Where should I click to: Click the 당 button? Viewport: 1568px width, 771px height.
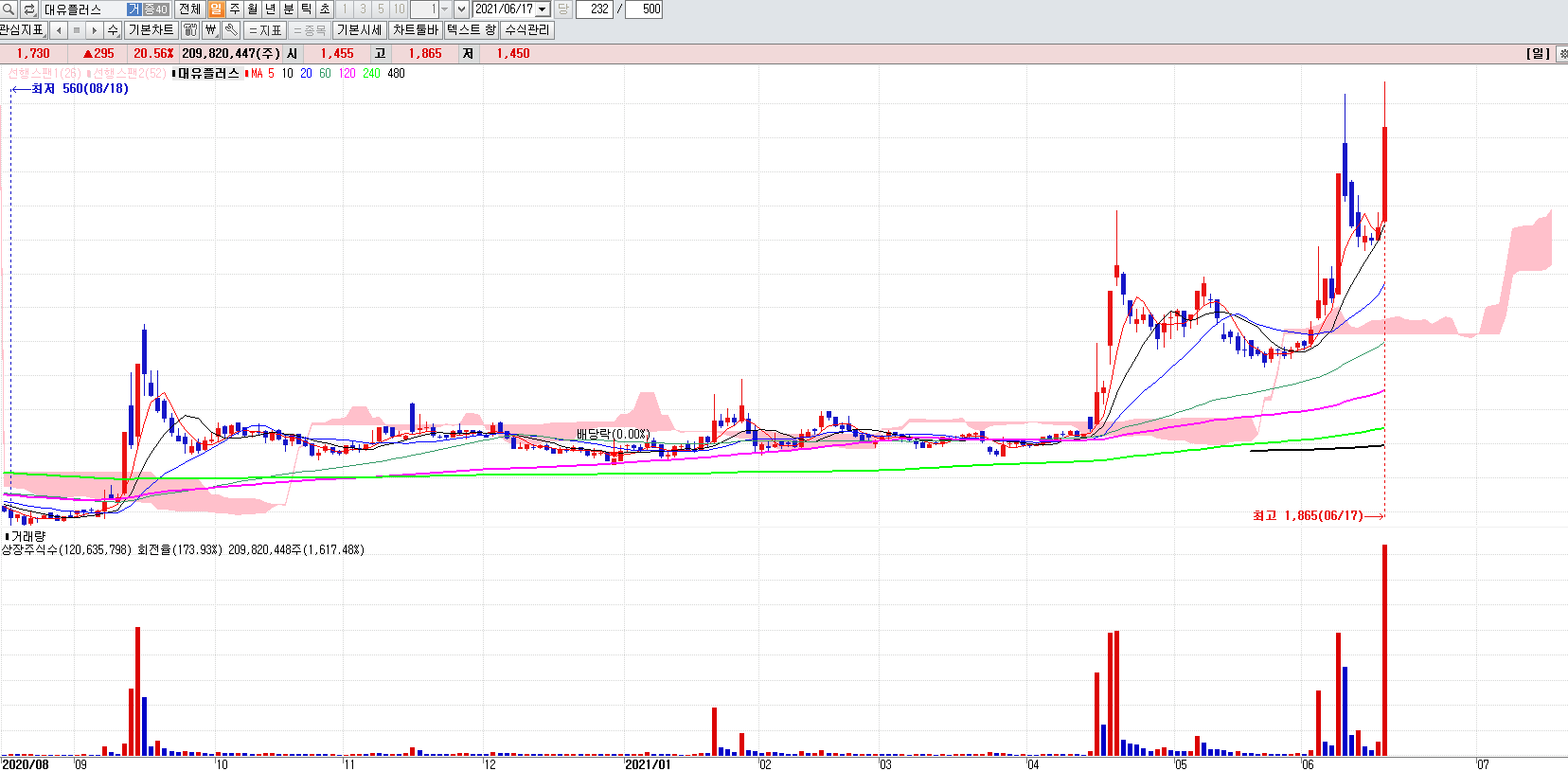click(x=562, y=9)
